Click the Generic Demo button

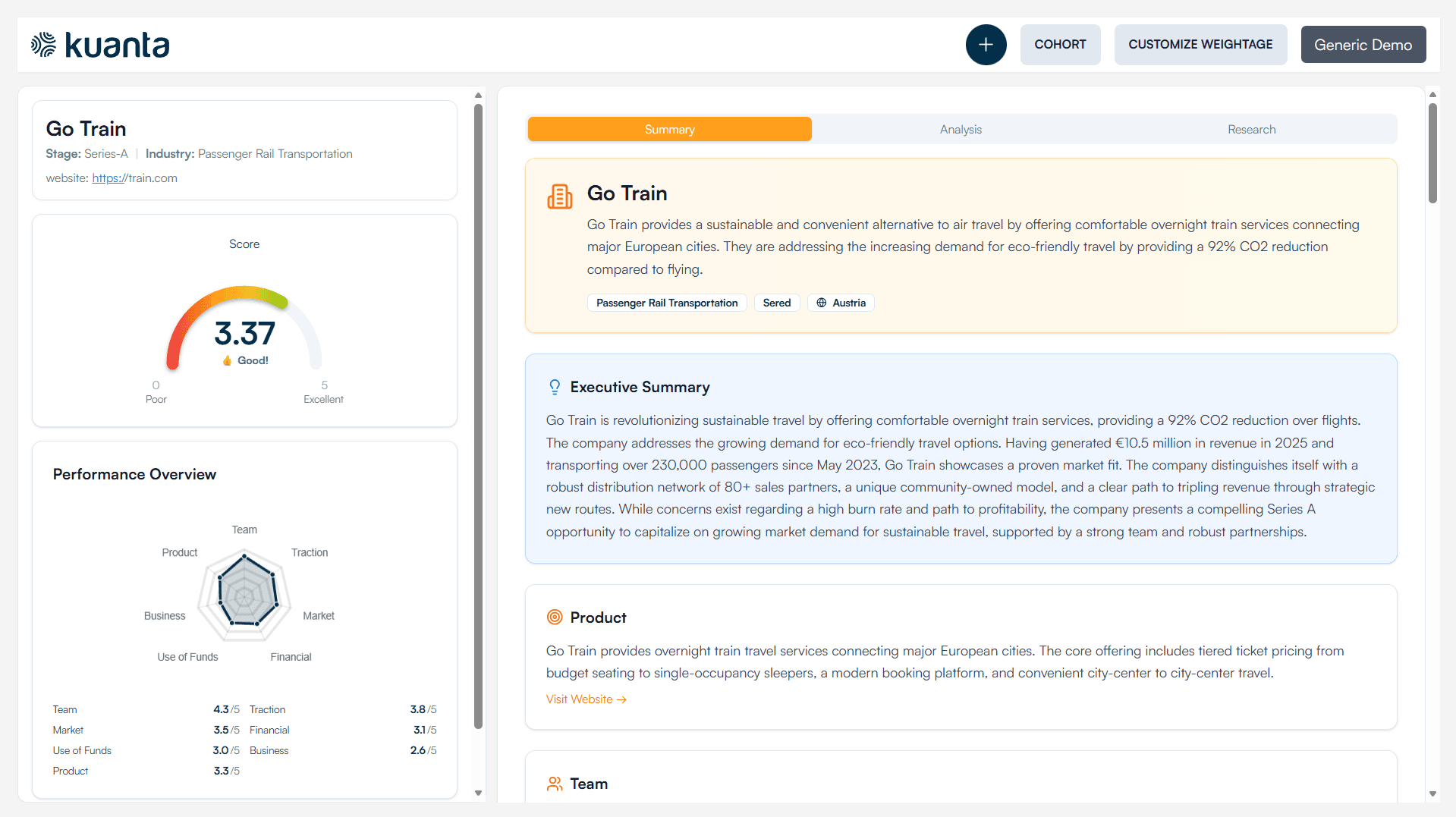coord(1363,45)
